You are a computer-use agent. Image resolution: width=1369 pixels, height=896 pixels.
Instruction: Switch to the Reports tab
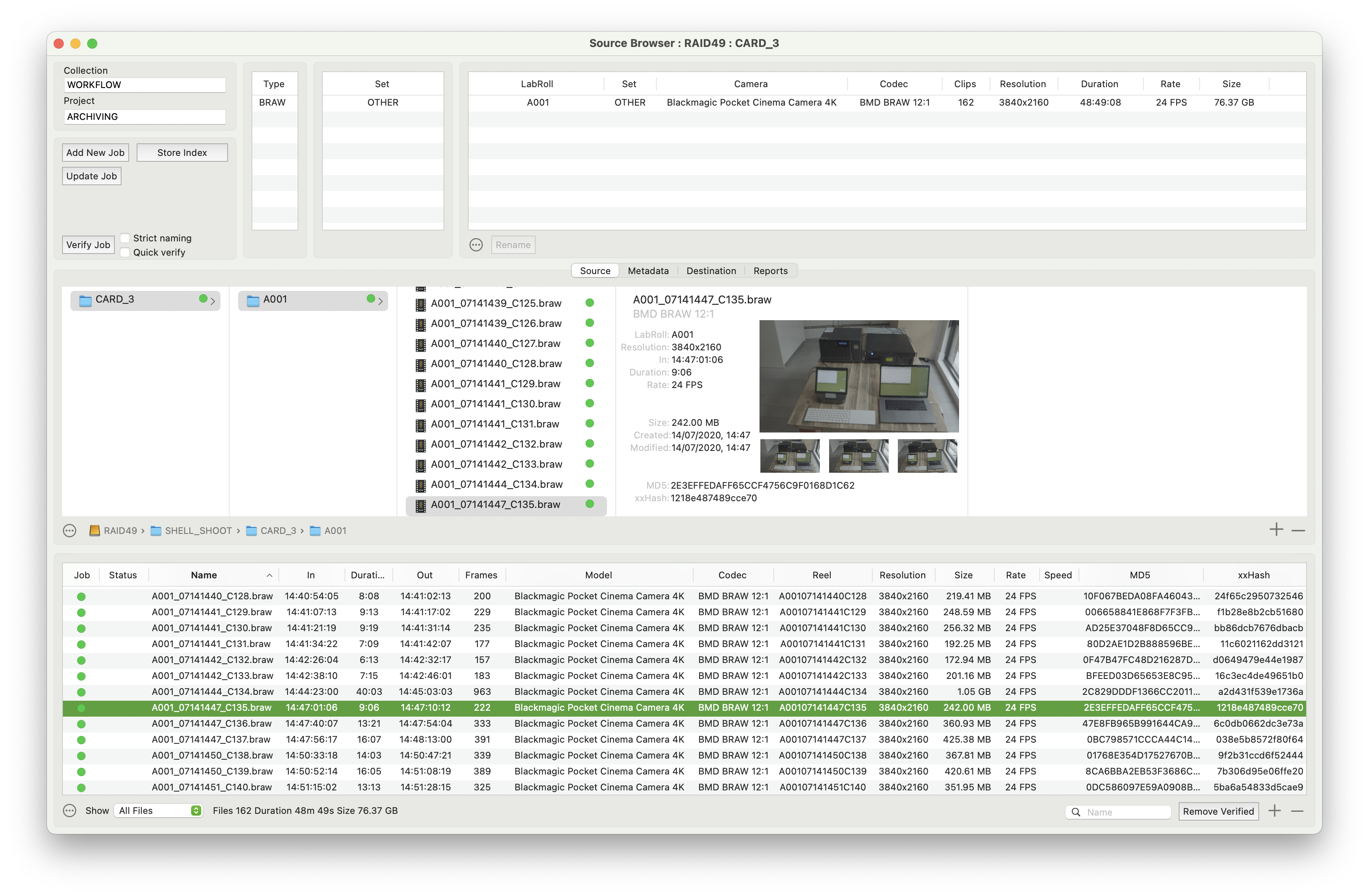tap(771, 271)
